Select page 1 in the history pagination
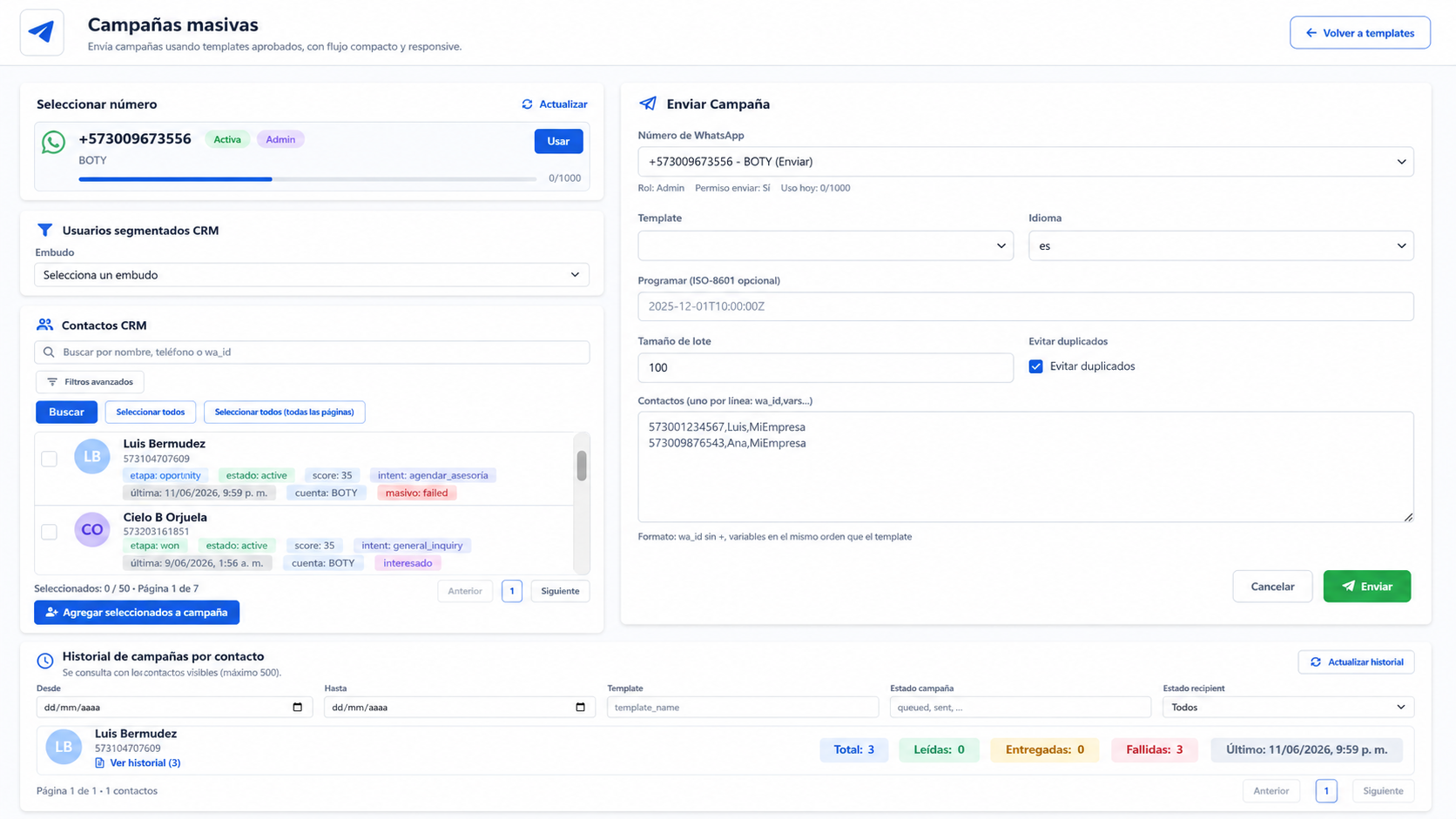Viewport: 1456px width, 819px height. [x=1326, y=790]
